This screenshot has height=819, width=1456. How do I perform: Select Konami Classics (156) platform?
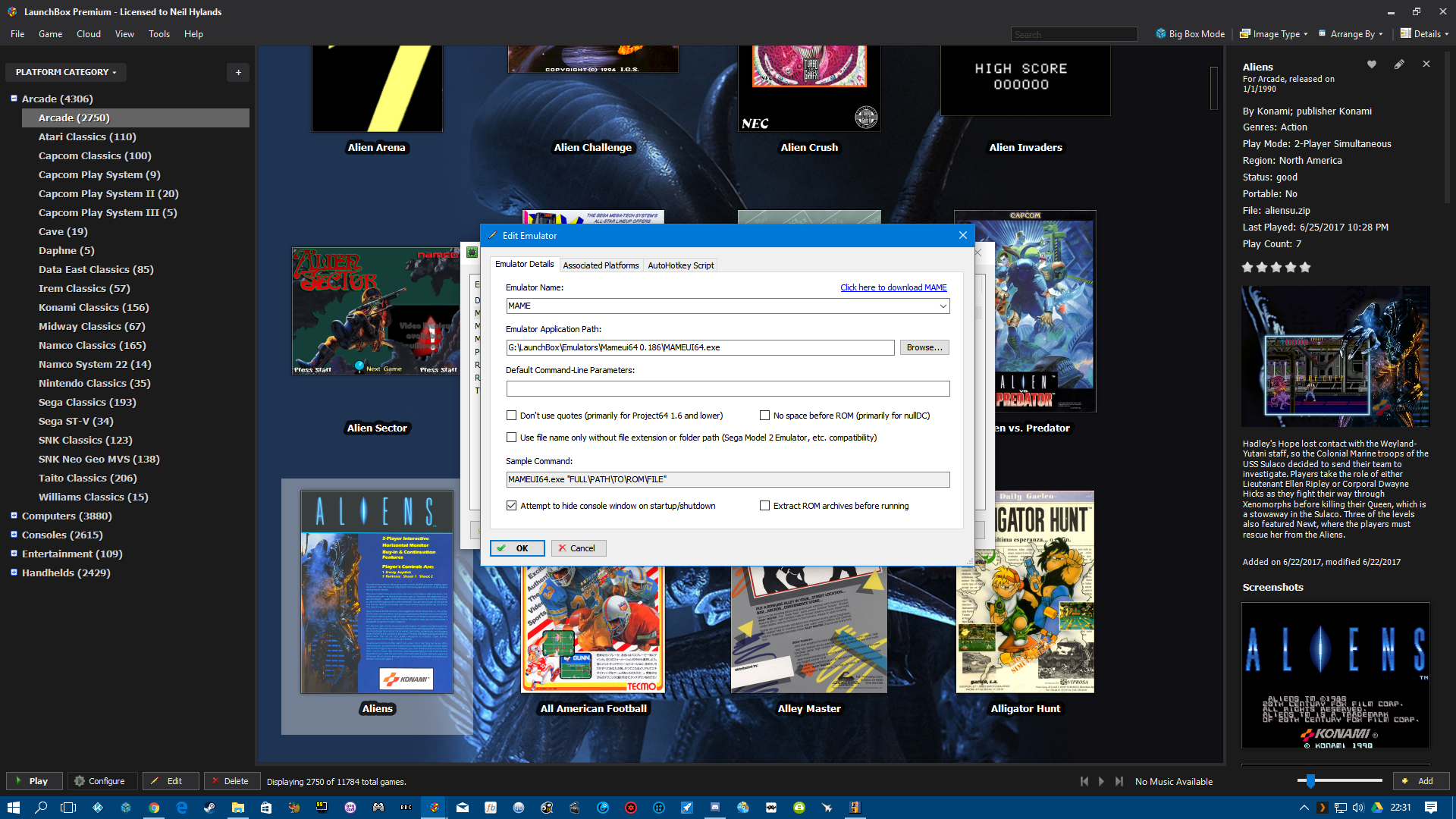[93, 307]
